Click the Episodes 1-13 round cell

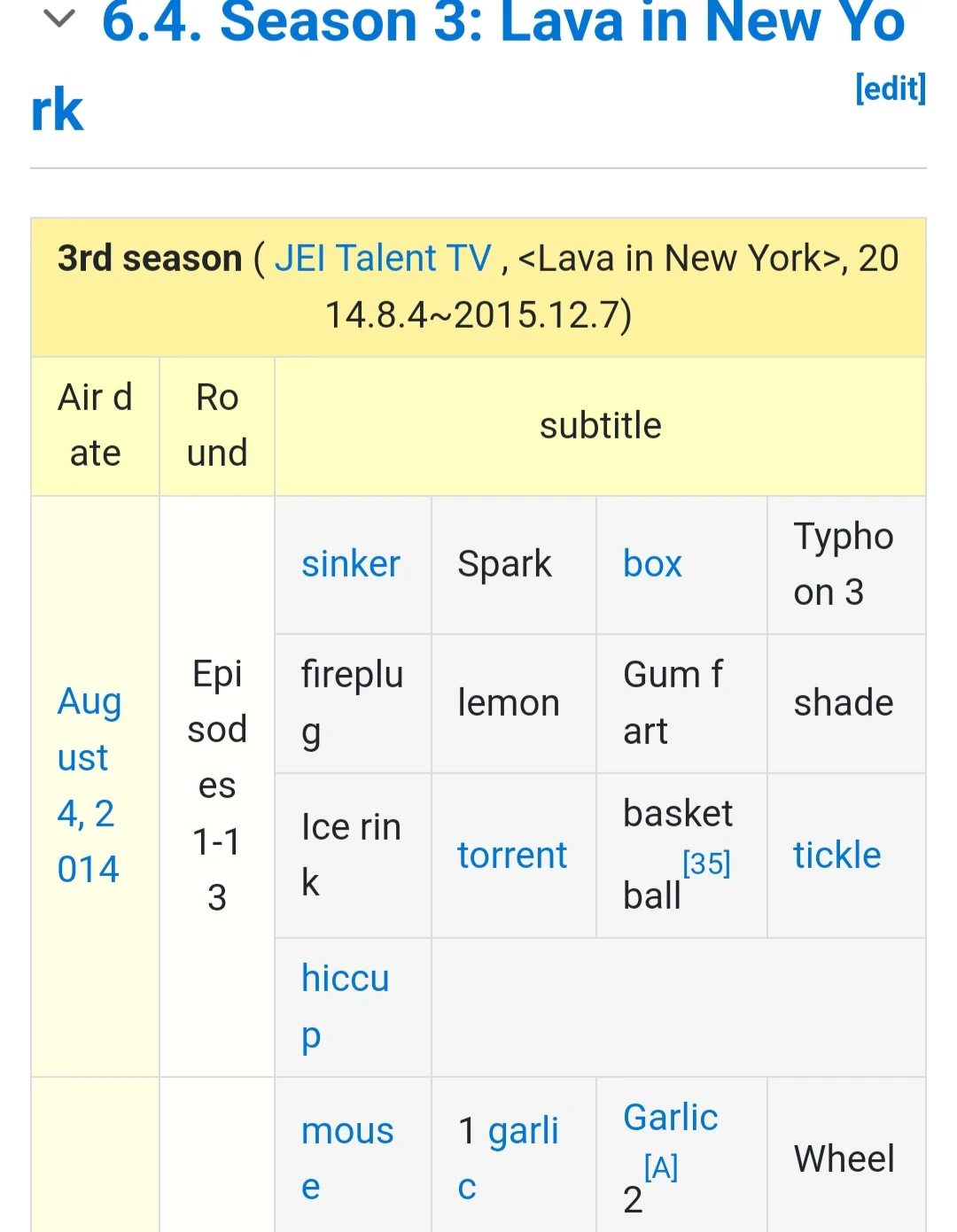(x=217, y=786)
